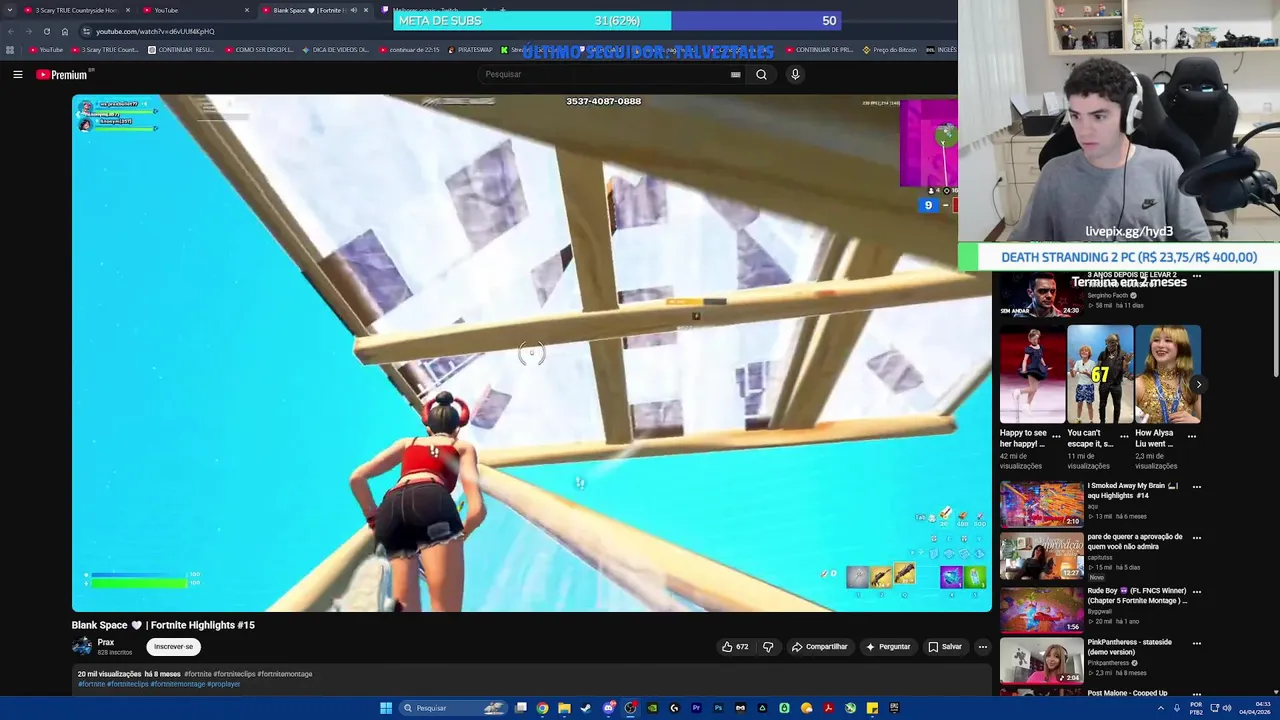Click the YouTube Premium logo
Screen dimensions: 1280x720
tap(64, 74)
